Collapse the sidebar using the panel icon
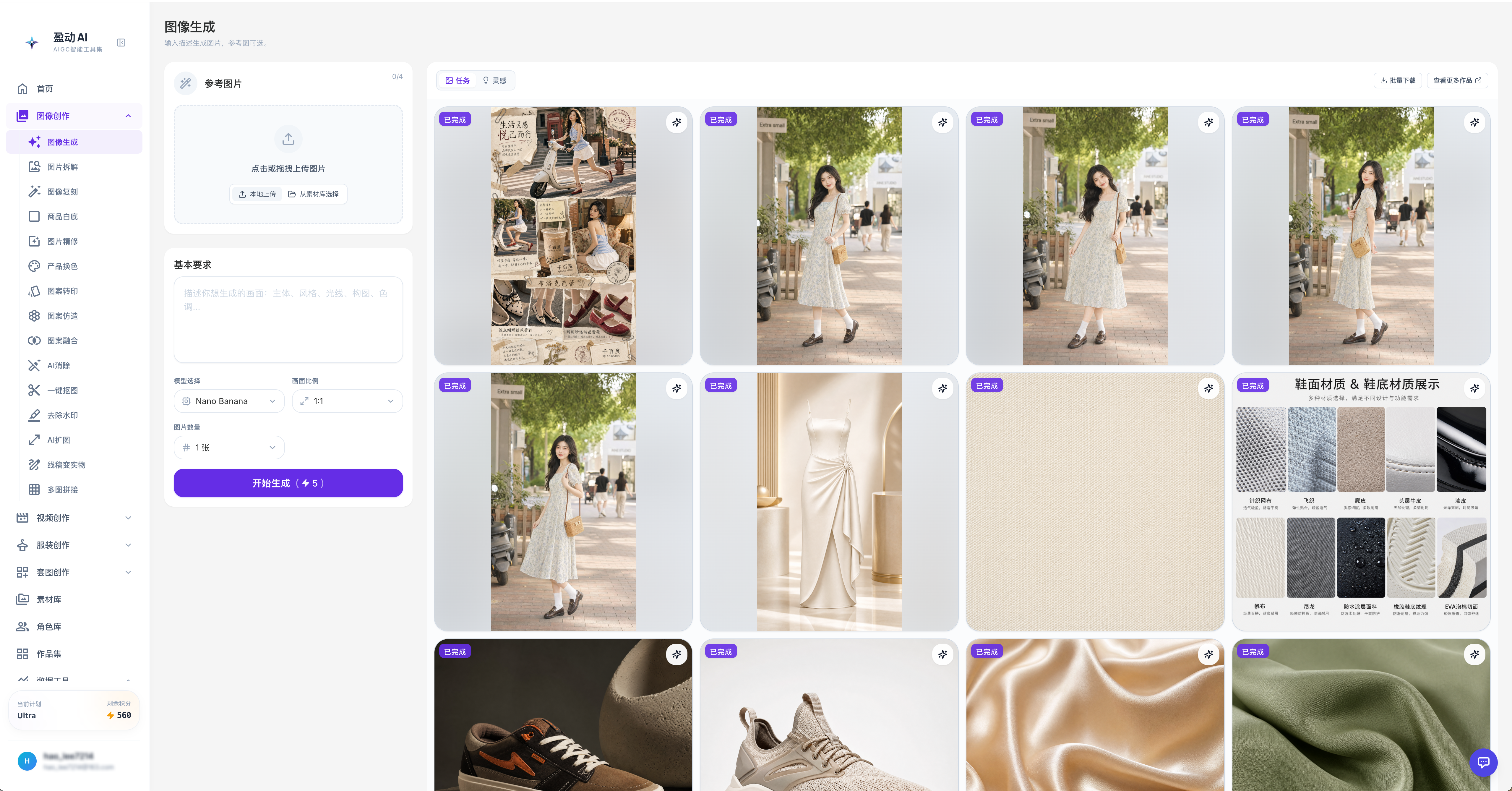The width and height of the screenshot is (1512, 791). pos(121,42)
